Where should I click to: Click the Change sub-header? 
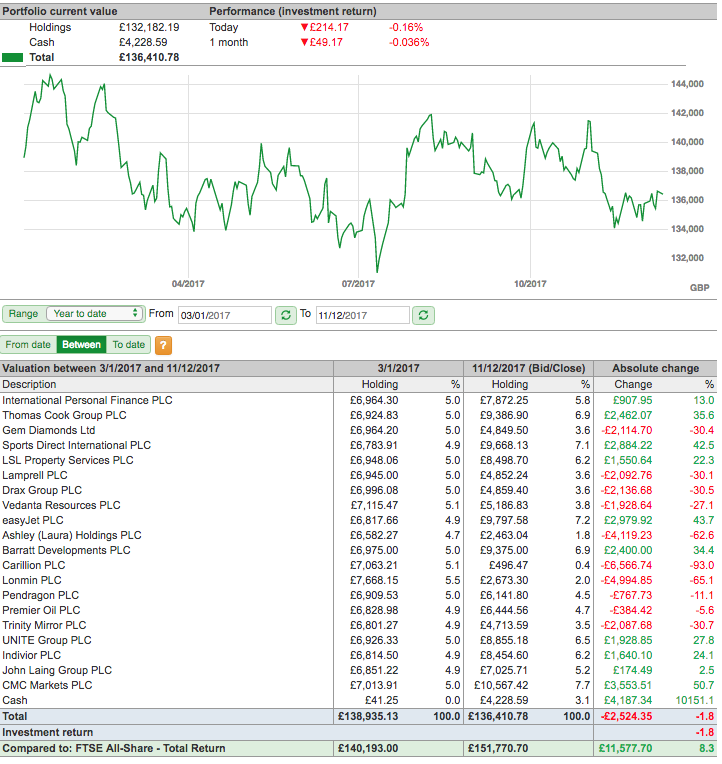[x=633, y=384]
